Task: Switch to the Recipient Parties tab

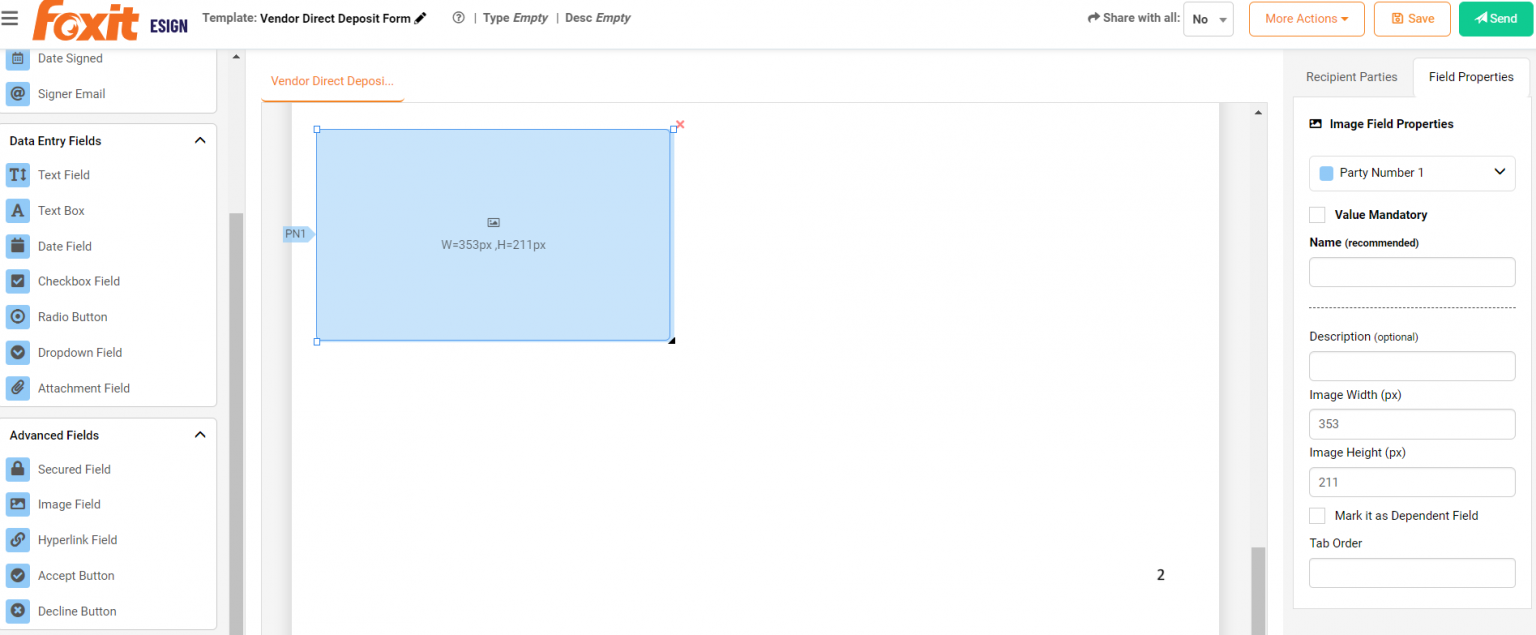Action: 1351,76
